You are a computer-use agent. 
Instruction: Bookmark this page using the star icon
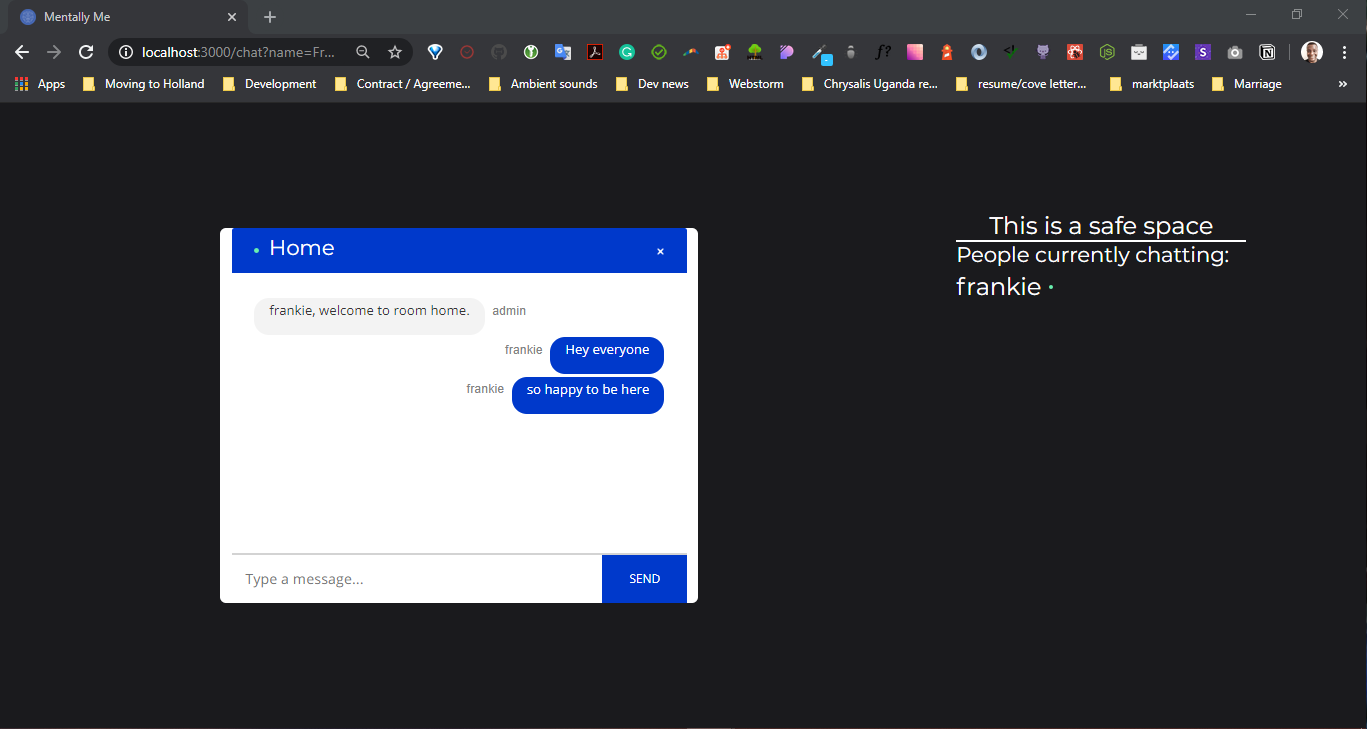pyautogui.click(x=395, y=52)
